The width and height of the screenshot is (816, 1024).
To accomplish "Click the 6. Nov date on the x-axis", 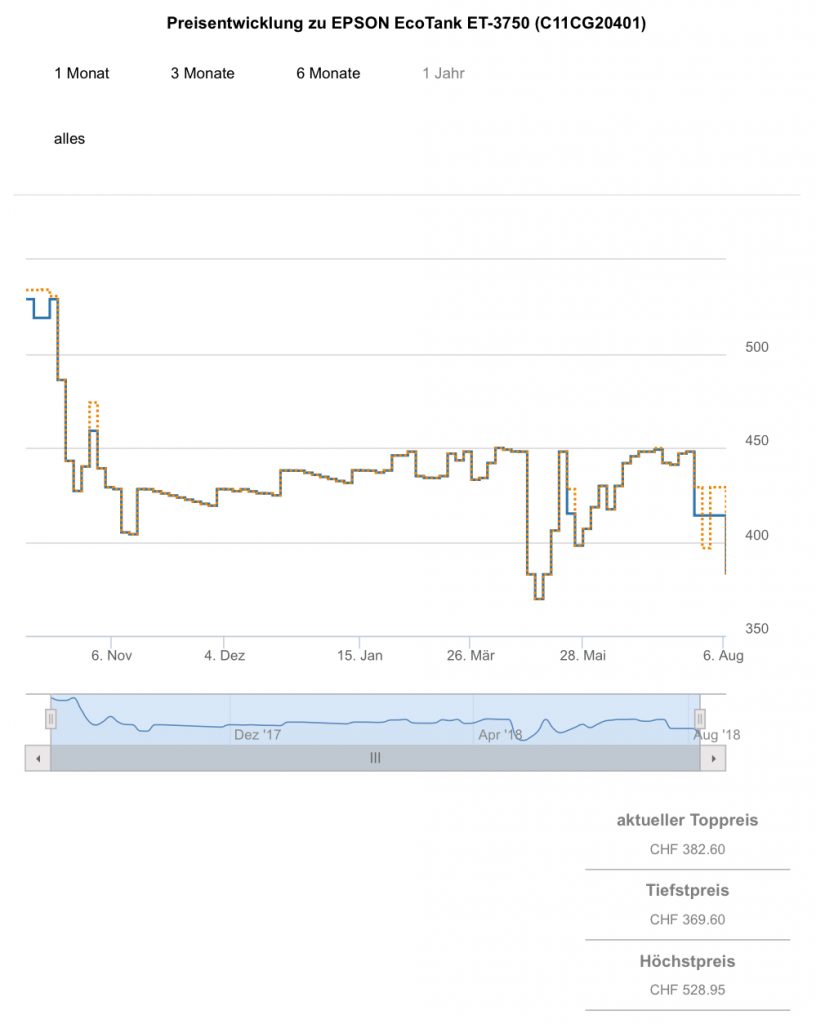I will (111, 656).
